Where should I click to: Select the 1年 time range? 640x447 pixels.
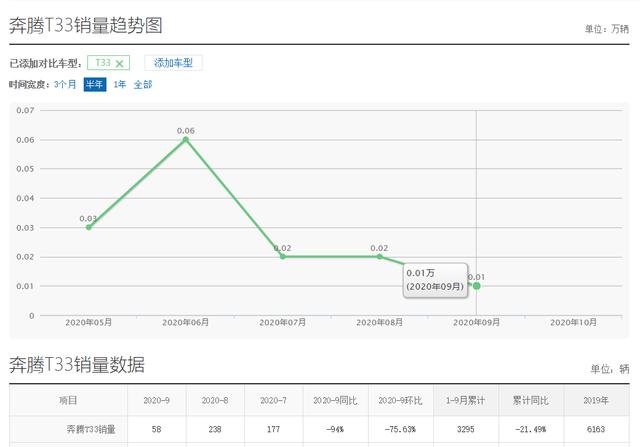120,85
